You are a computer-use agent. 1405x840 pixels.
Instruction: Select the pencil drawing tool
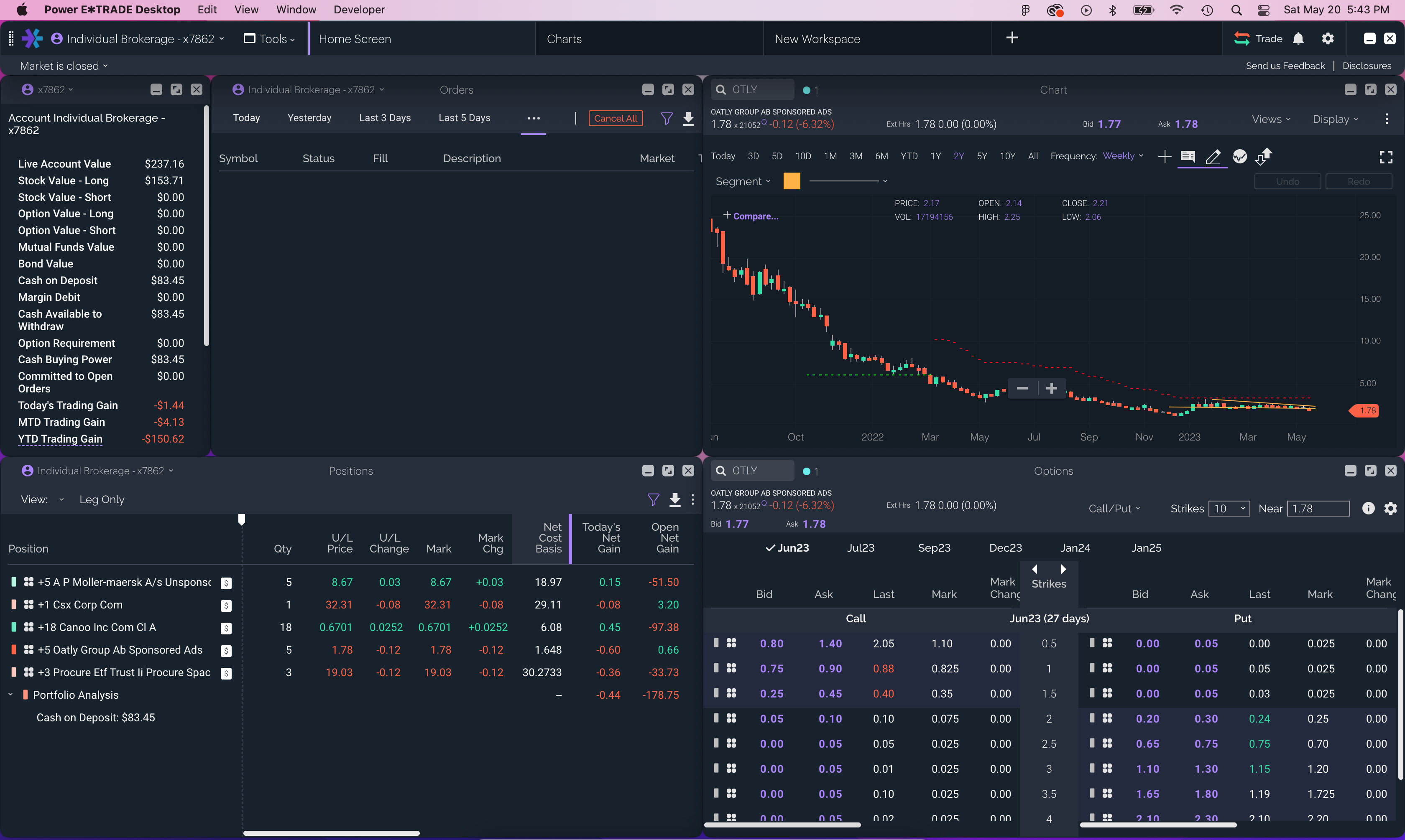tap(1213, 157)
